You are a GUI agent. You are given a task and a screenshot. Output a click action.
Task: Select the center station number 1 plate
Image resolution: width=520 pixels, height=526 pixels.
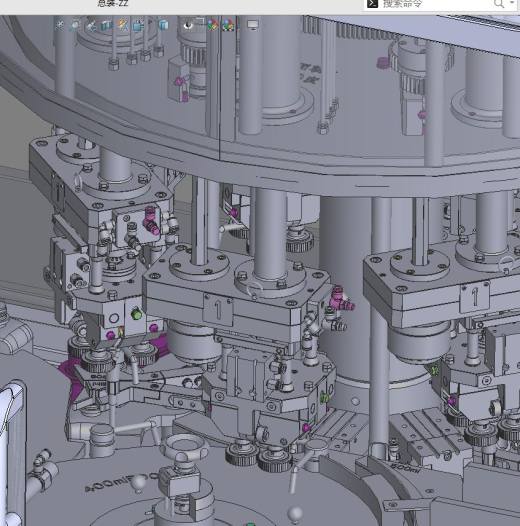[218, 309]
